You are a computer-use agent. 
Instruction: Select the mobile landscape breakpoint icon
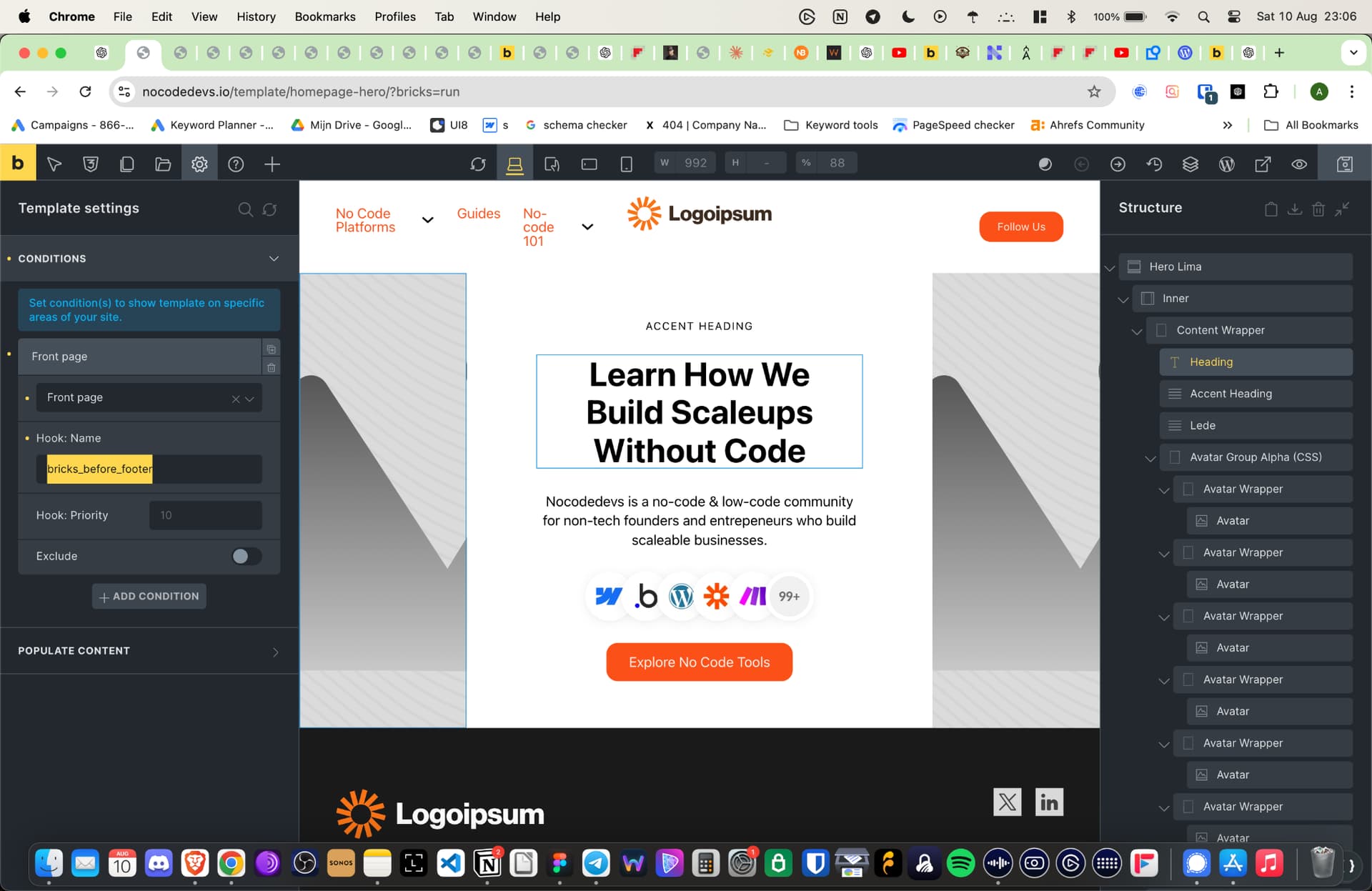click(589, 164)
